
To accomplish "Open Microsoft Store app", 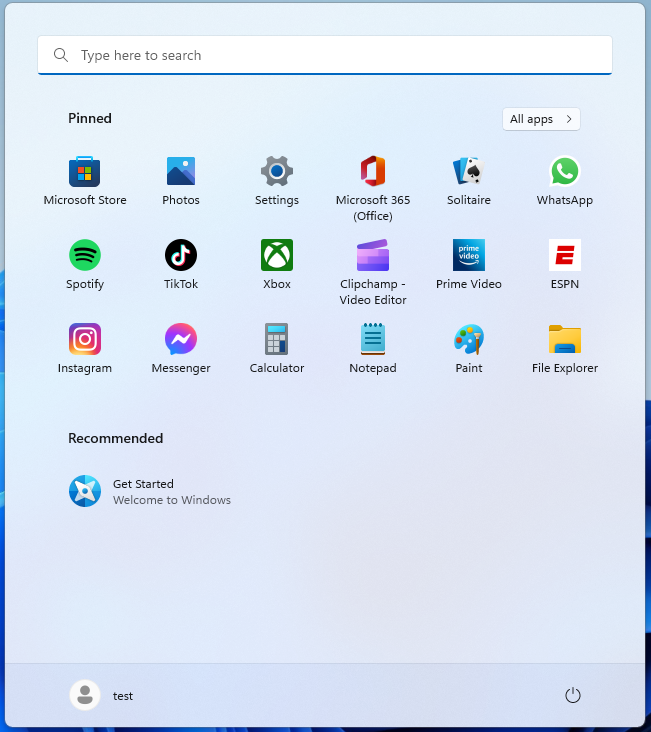I will pyautogui.click(x=85, y=181).
